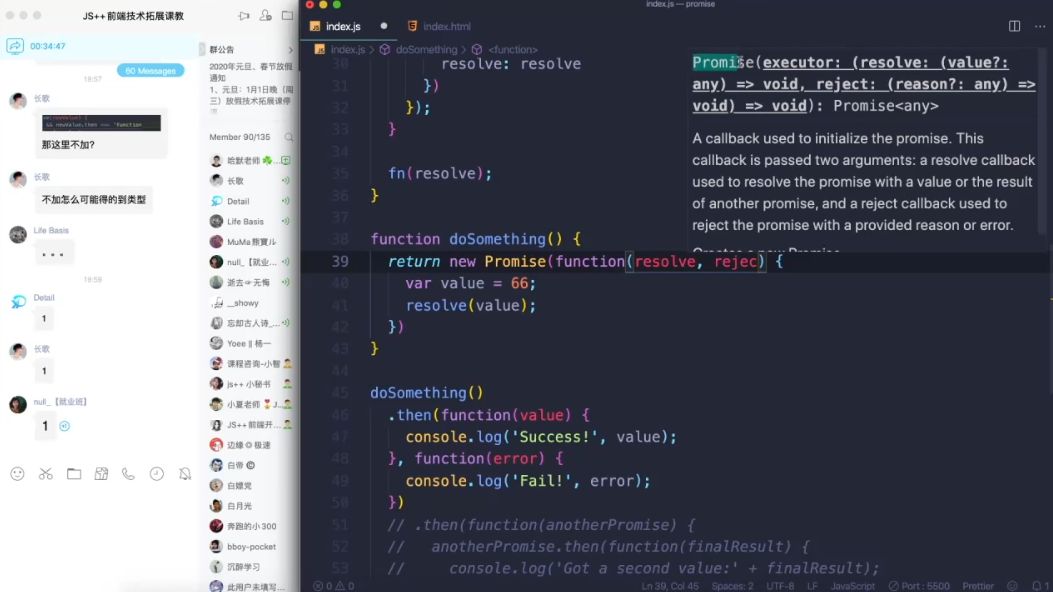This screenshot has height=592, width=1053.
Task: Select language mode JavaScript in status bar
Action: coord(853,586)
